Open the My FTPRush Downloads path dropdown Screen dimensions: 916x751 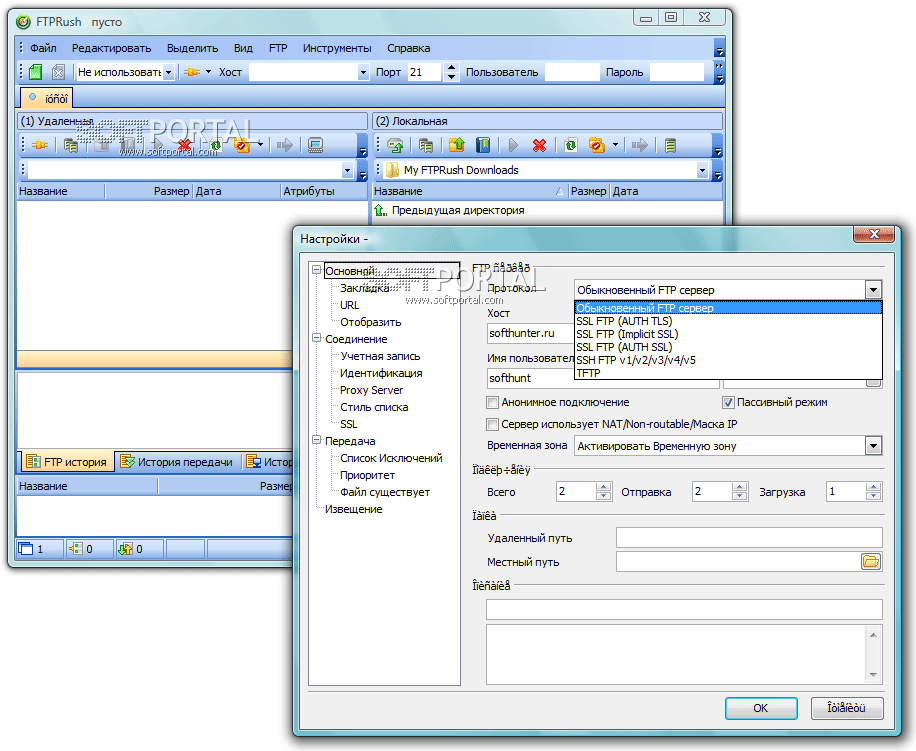coord(702,171)
